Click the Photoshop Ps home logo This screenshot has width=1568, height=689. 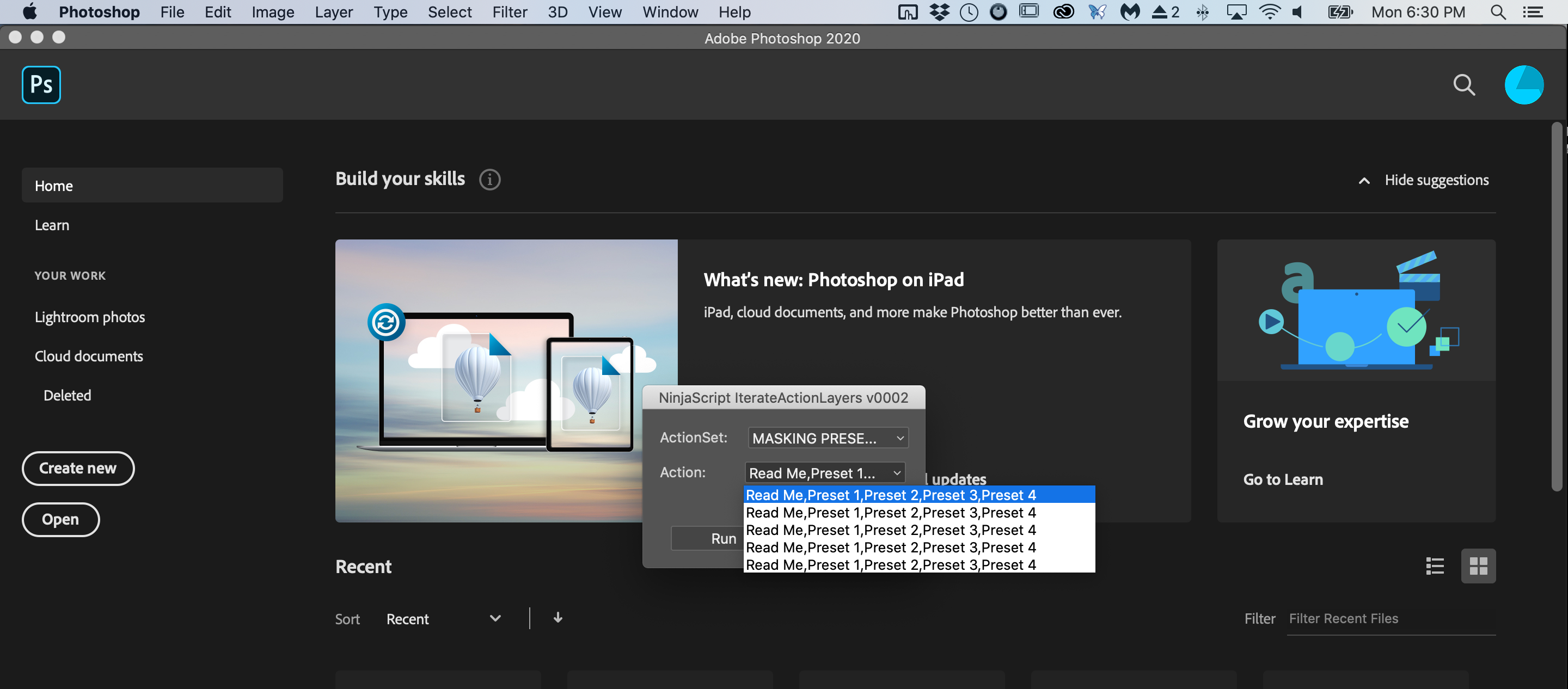41,84
